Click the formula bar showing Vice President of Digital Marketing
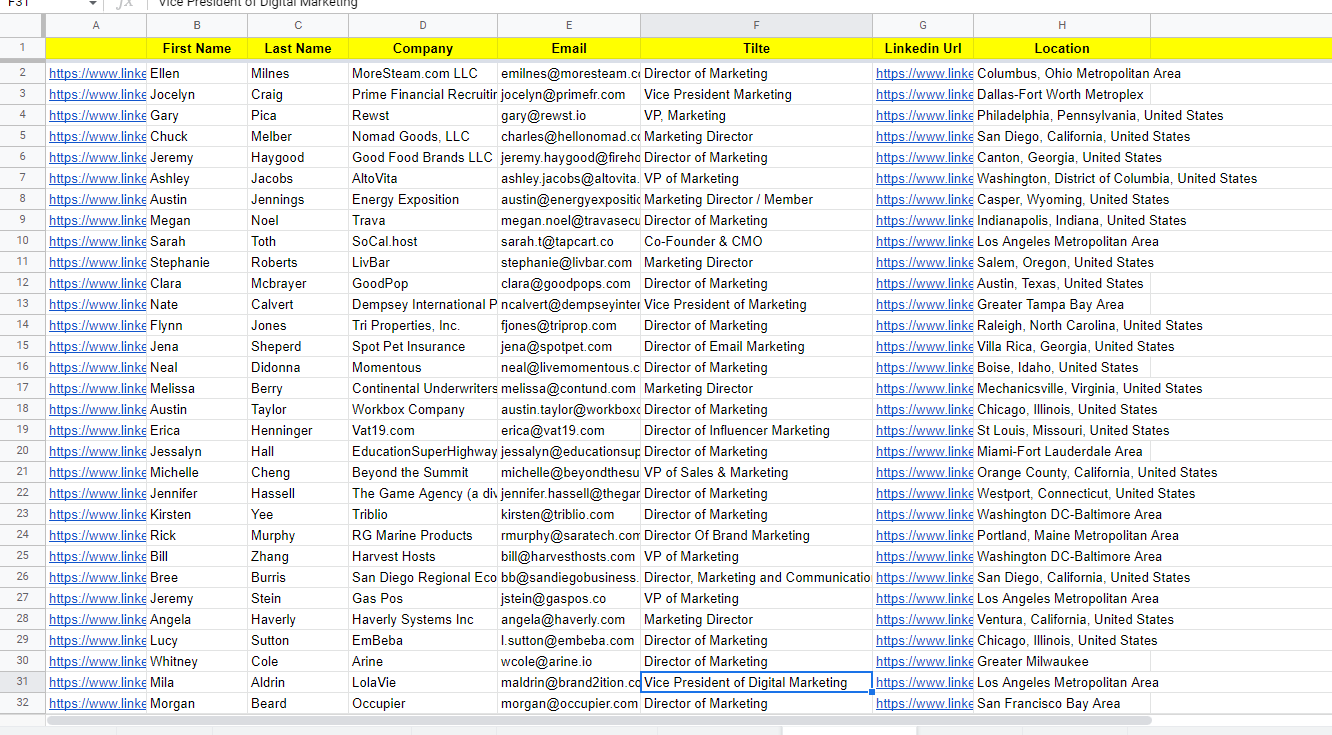This screenshot has width=1332, height=735. click(x=740, y=4)
